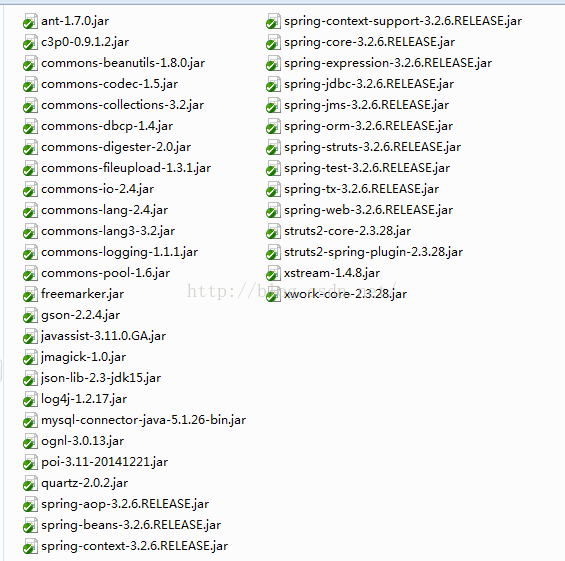Select icon of spring-web-3.2.6.RELEASE.jar

tap(273, 210)
